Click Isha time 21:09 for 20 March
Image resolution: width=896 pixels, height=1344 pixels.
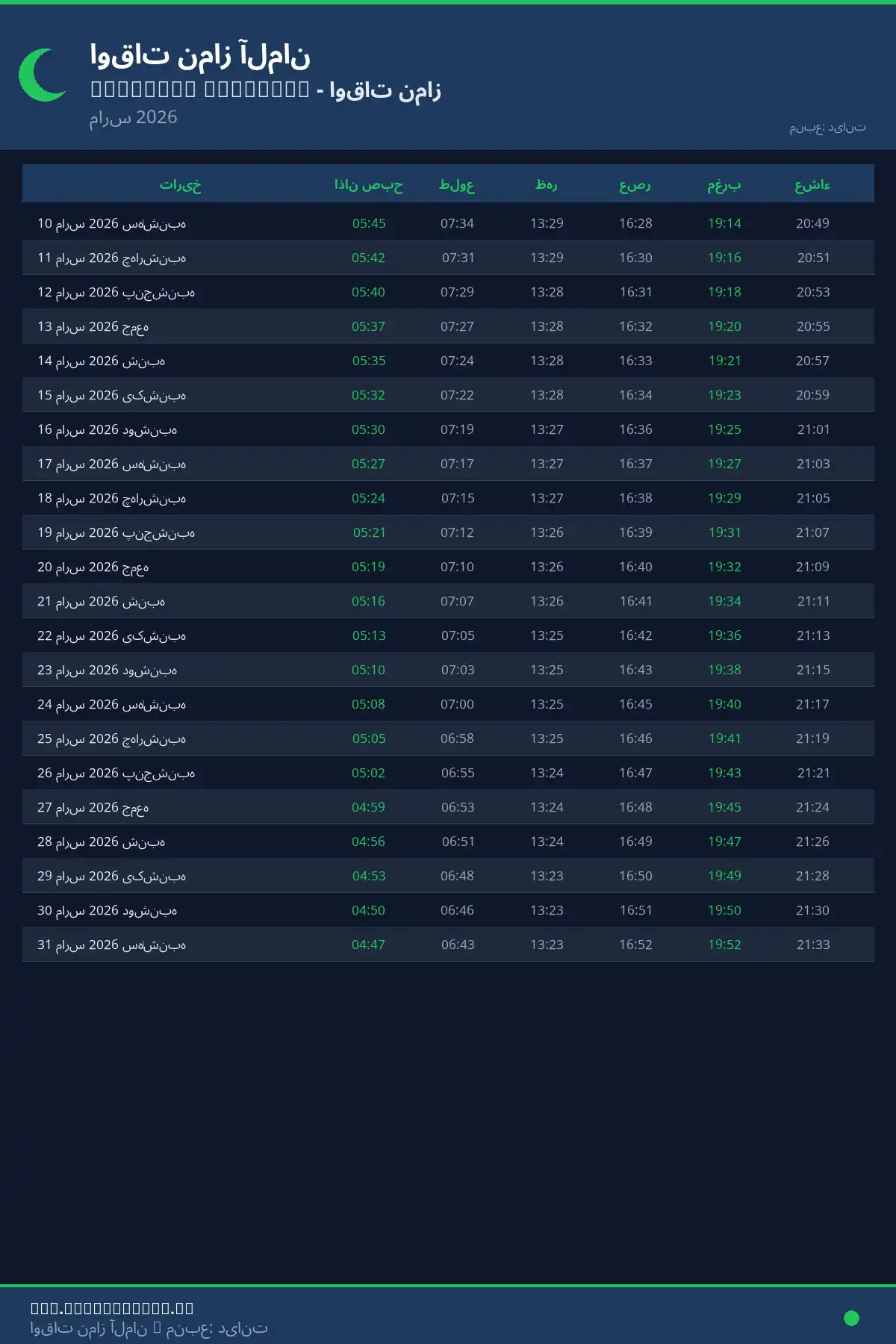pyautogui.click(x=812, y=567)
